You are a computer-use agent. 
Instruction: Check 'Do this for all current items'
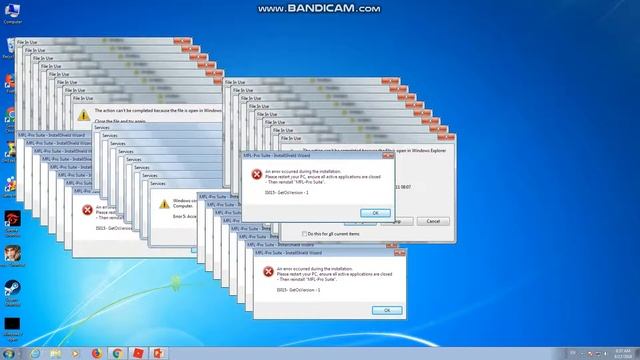click(304, 234)
